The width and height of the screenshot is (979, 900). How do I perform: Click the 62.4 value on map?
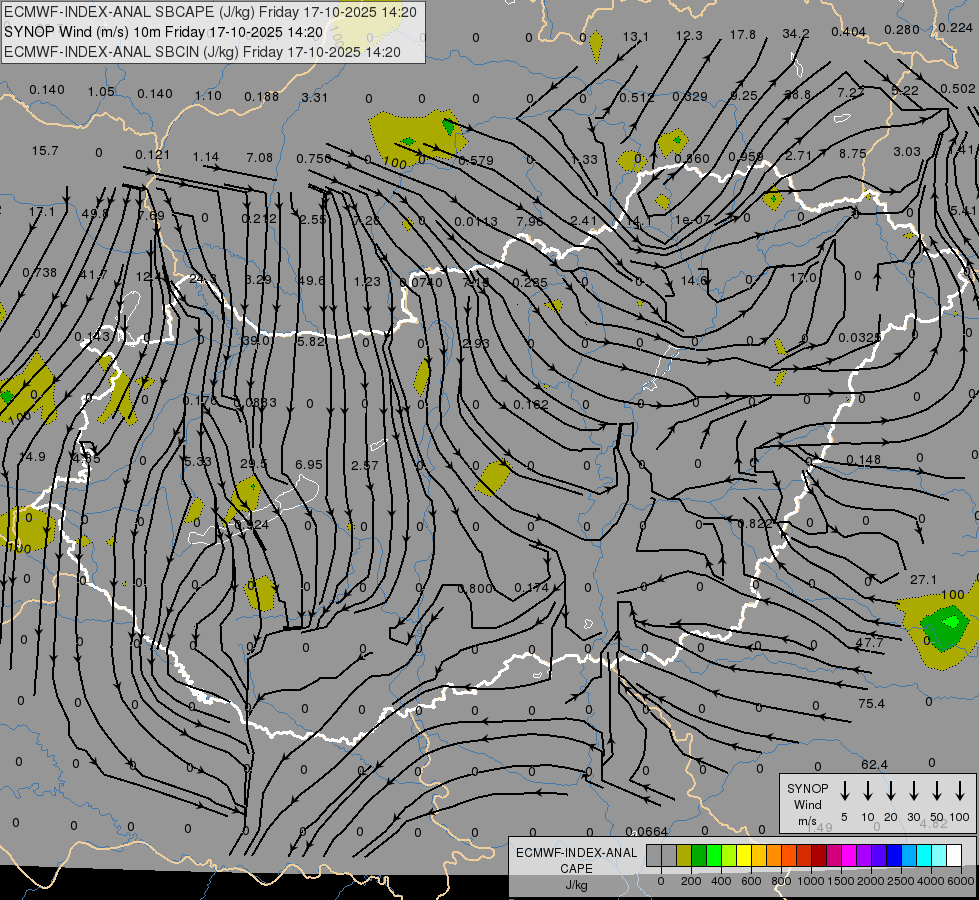tap(874, 764)
